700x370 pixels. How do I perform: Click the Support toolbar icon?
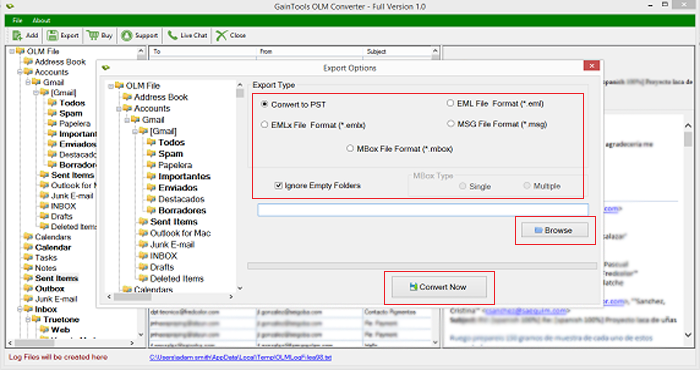point(127,35)
